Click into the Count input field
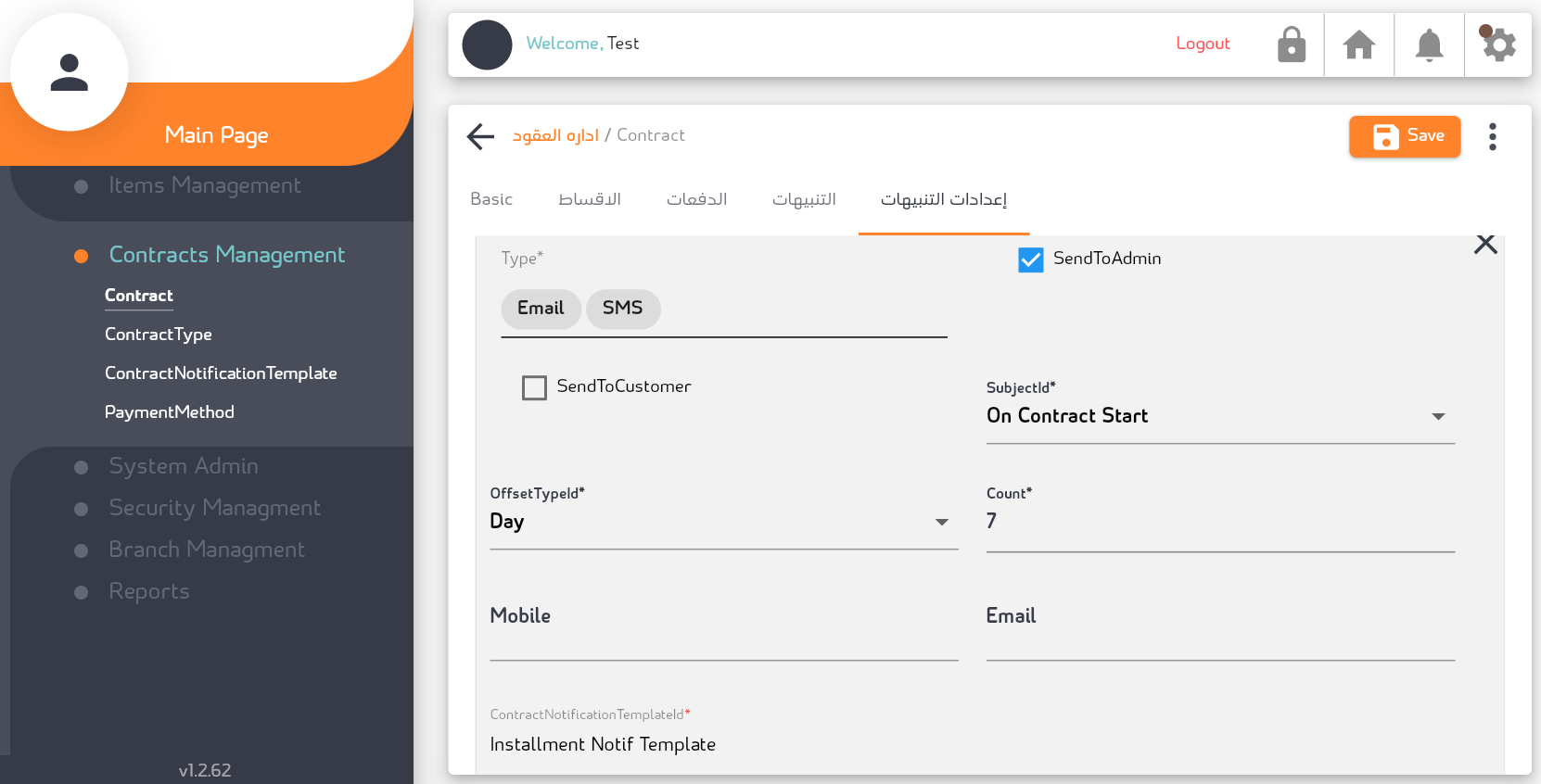 click(1219, 522)
